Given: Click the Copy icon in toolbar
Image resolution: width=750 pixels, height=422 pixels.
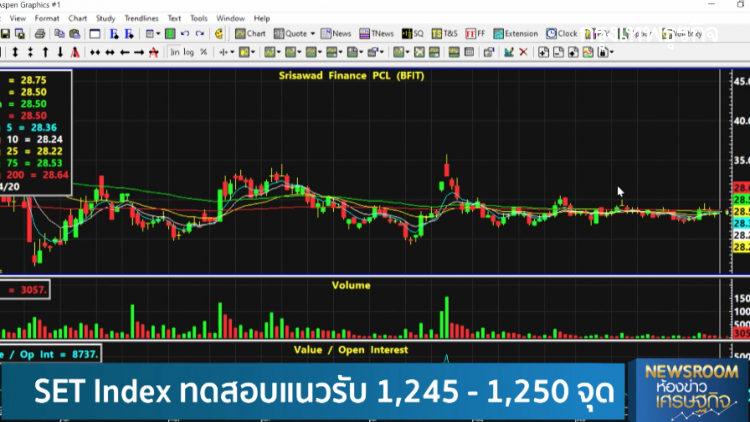Looking at the screenshot, I should click(x=59, y=34).
